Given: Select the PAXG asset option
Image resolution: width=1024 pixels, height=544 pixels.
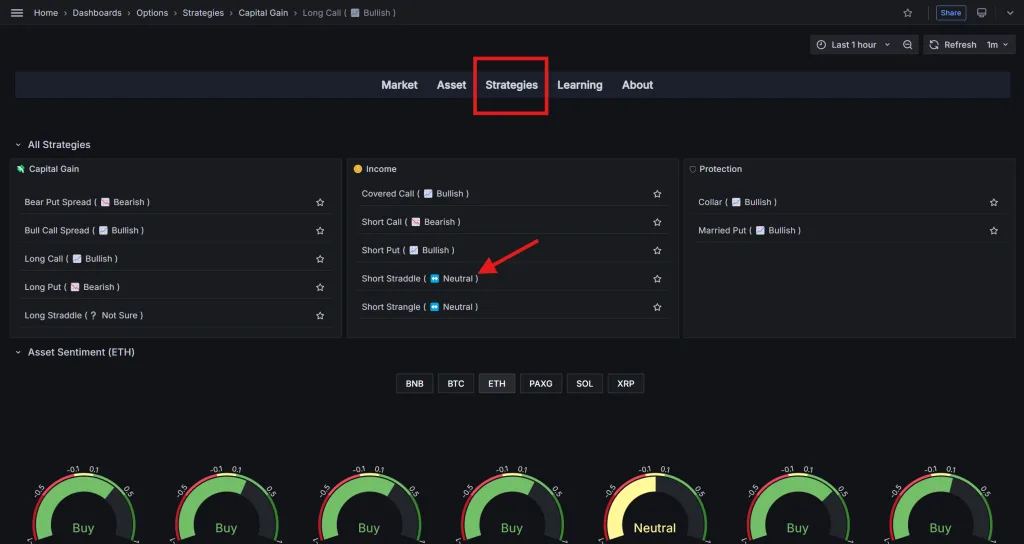Looking at the screenshot, I should pyautogui.click(x=540, y=384).
